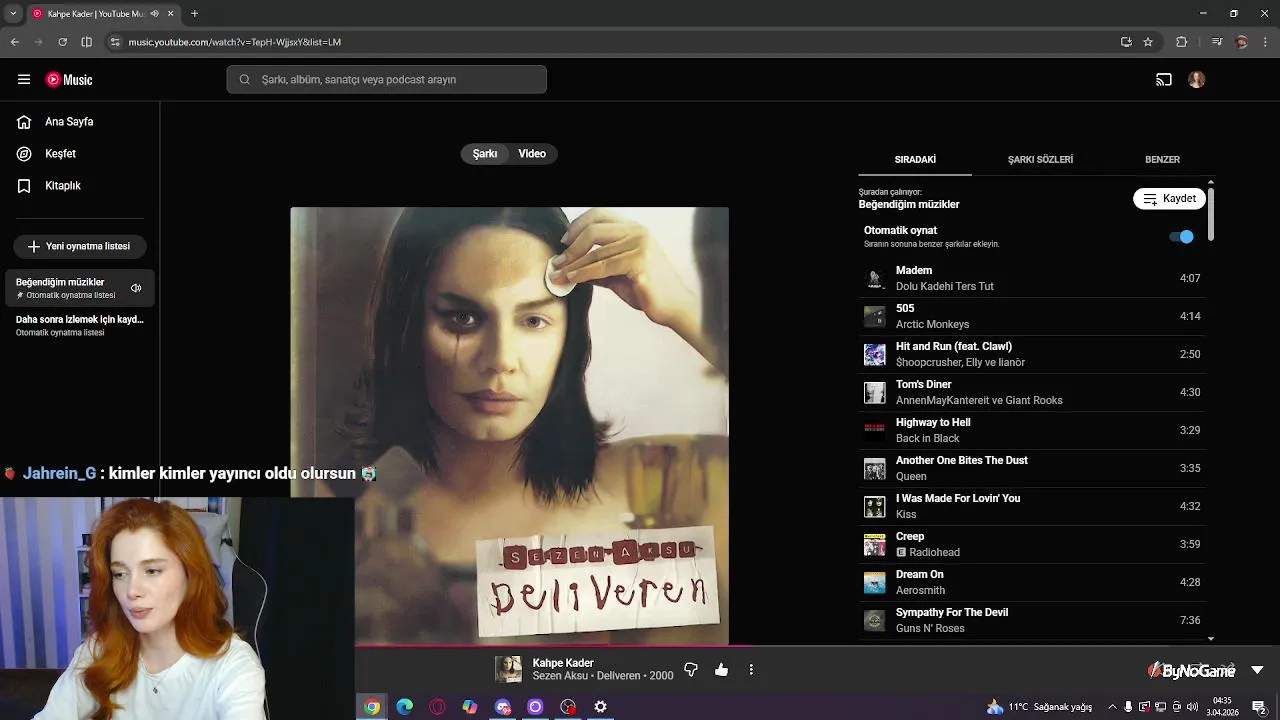This screenshot has width=1280, height=720.
Task: Open a new browser tab
Action: point(194,14)
